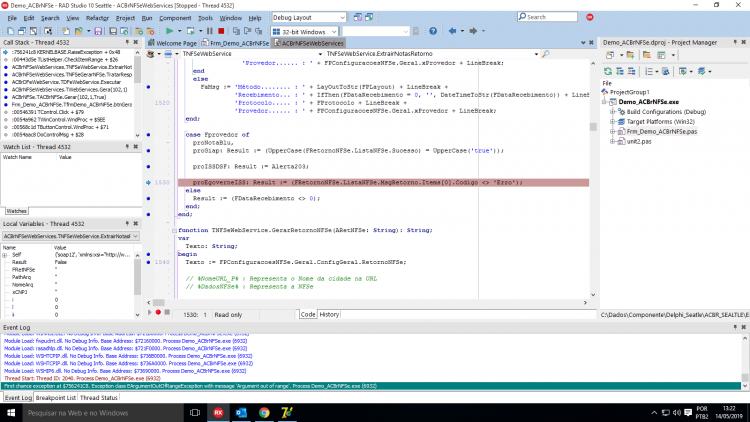
Task: Open the Debug Layout dropdown
Action: [309, 17]
